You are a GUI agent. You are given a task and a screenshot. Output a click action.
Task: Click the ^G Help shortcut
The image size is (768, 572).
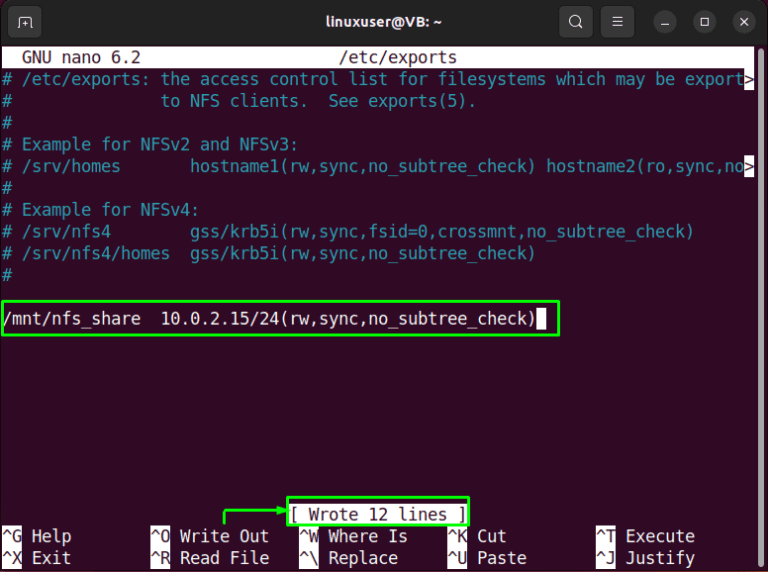tap(37, 536)
